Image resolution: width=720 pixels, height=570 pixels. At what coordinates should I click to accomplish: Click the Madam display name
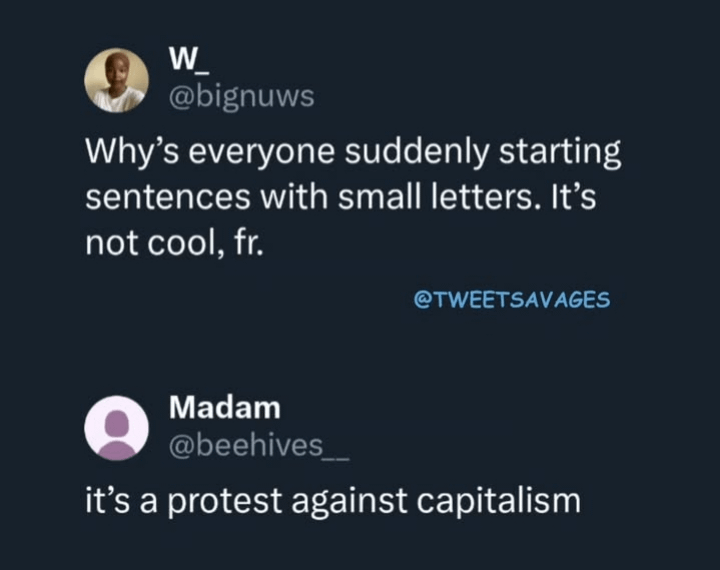[225, 408]
